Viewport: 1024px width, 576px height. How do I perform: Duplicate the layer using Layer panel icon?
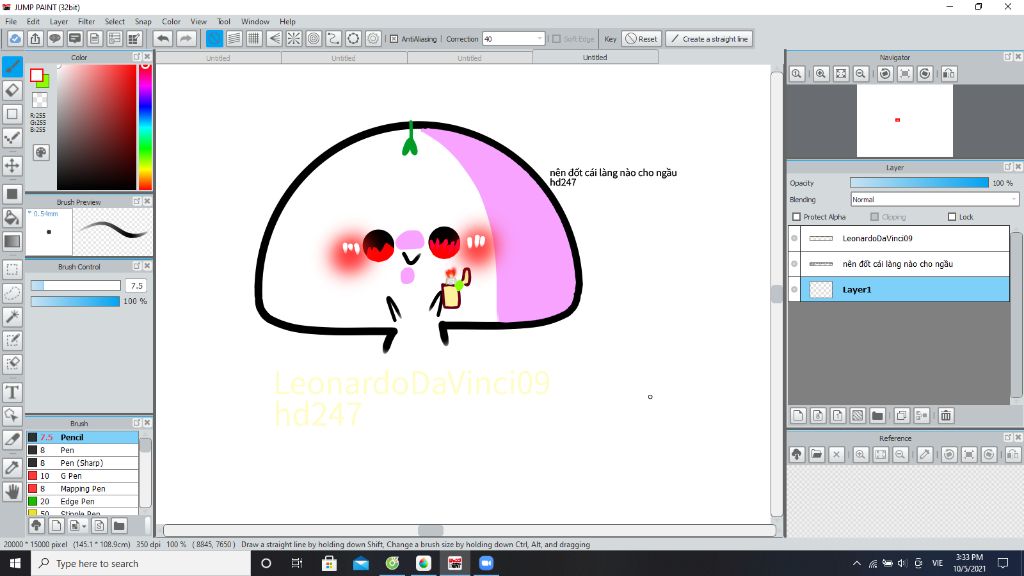[x=902, y=415]
